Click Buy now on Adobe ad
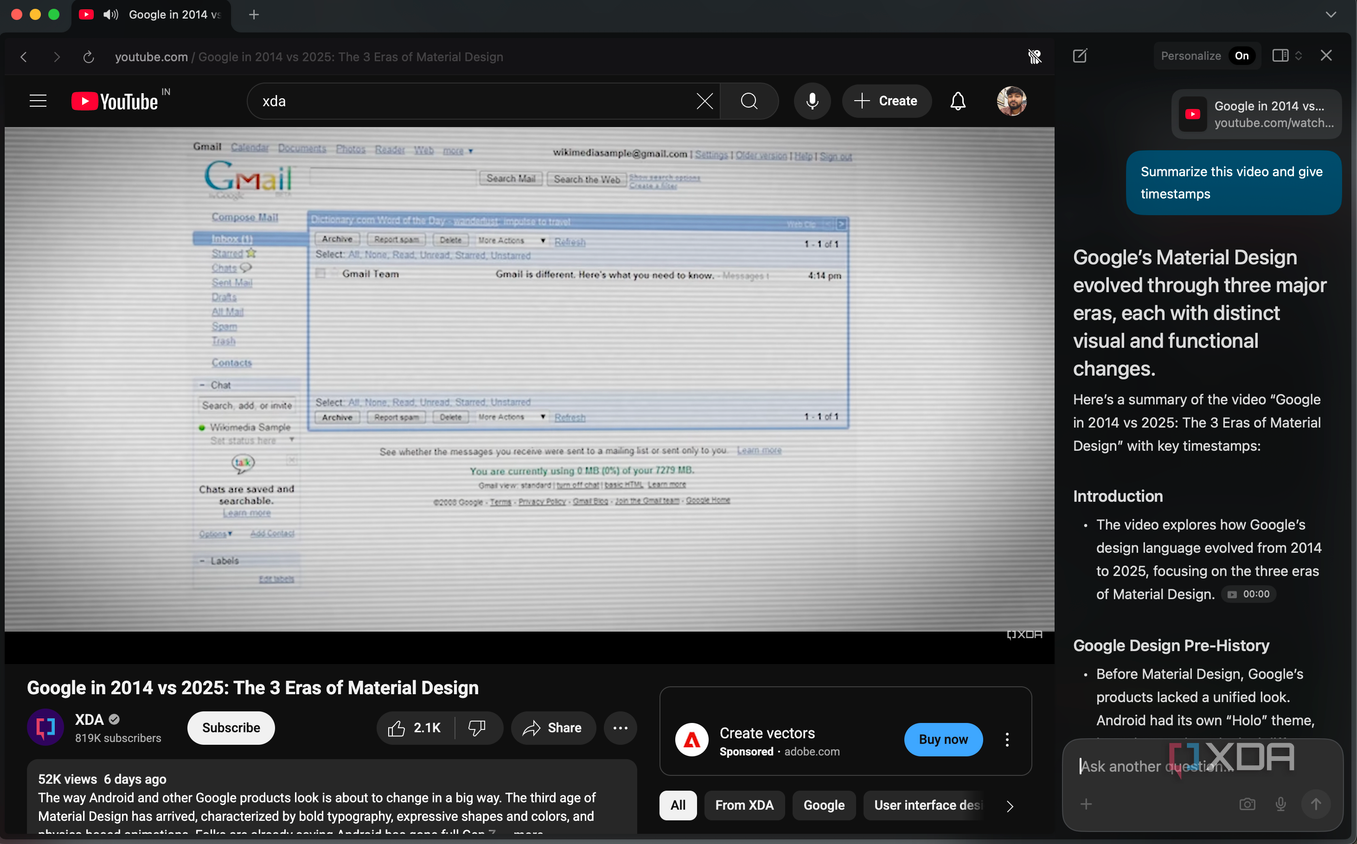The width and height of the screenshot is (1357, 844). click(x=943, y=740)
